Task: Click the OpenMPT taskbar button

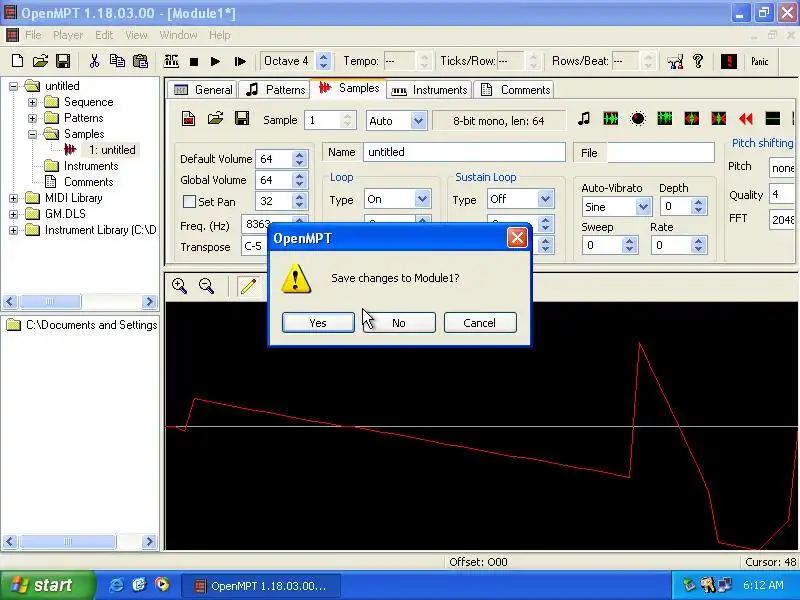Action: (261, 586)
